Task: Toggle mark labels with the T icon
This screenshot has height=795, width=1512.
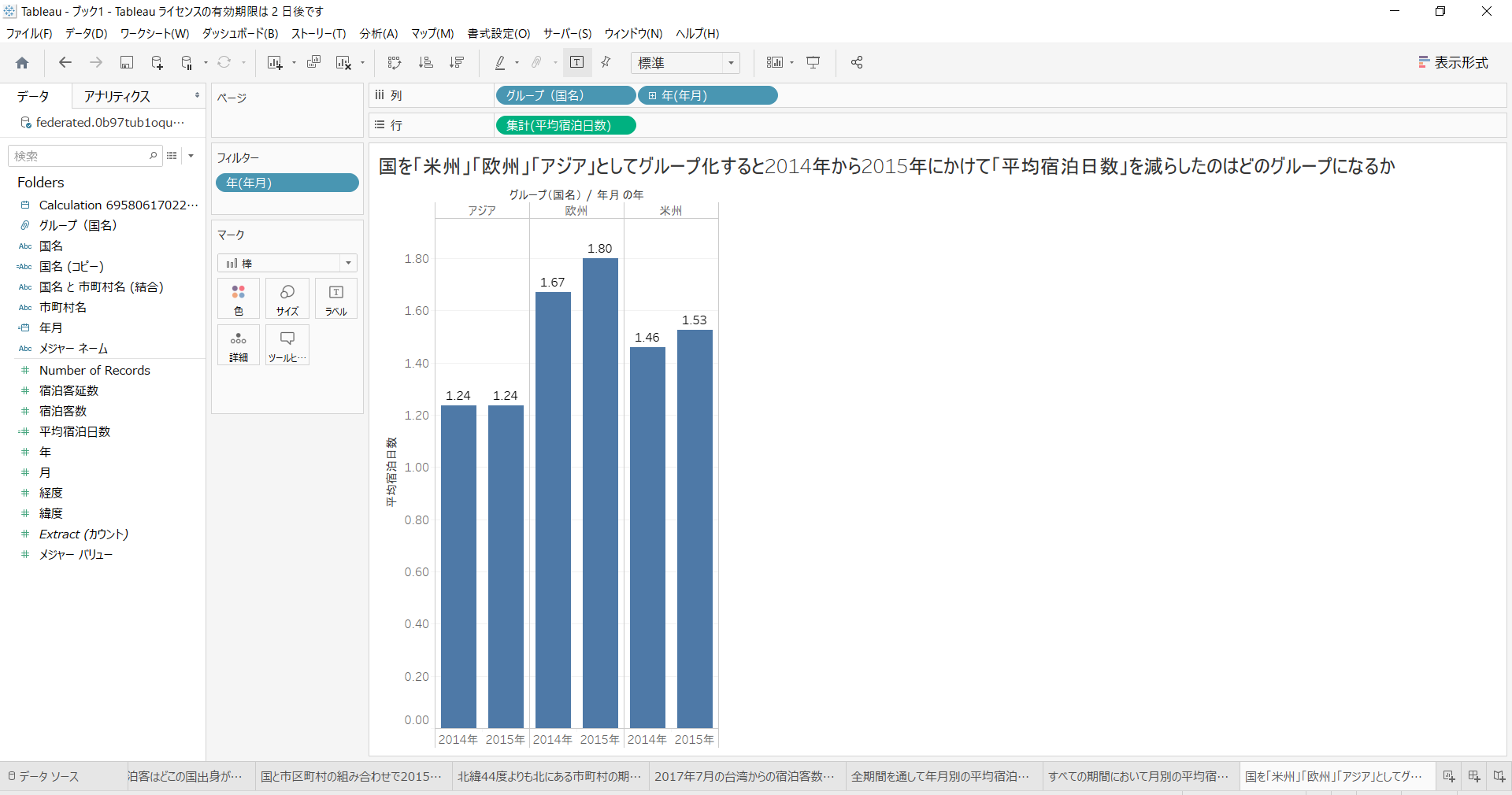Action: [x=577, y=63]
